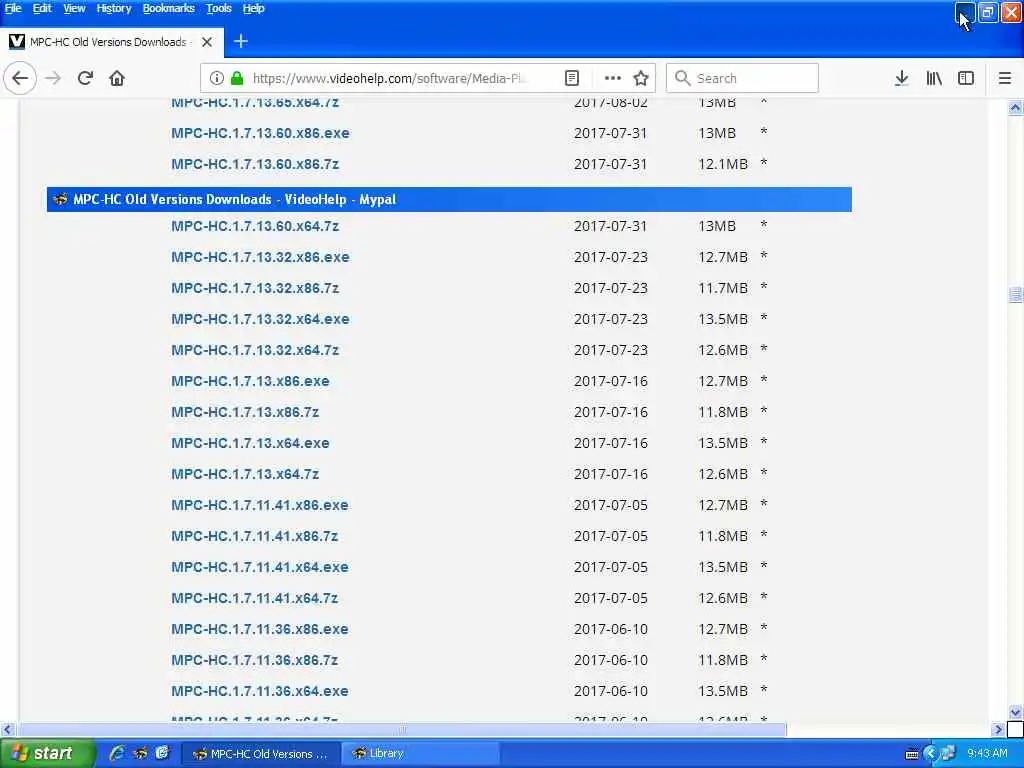Screen dimensions: 1024x768
Task: Toggle the sidebar view
Action: point(966,78)
